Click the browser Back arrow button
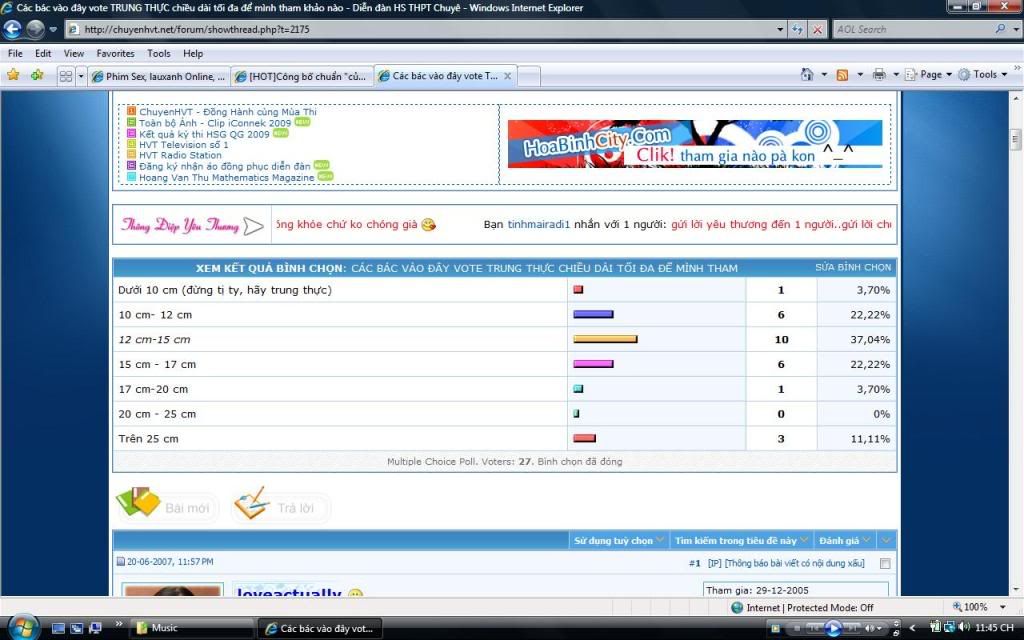Viewport: 1024px width, 640px height. [13, 29]
